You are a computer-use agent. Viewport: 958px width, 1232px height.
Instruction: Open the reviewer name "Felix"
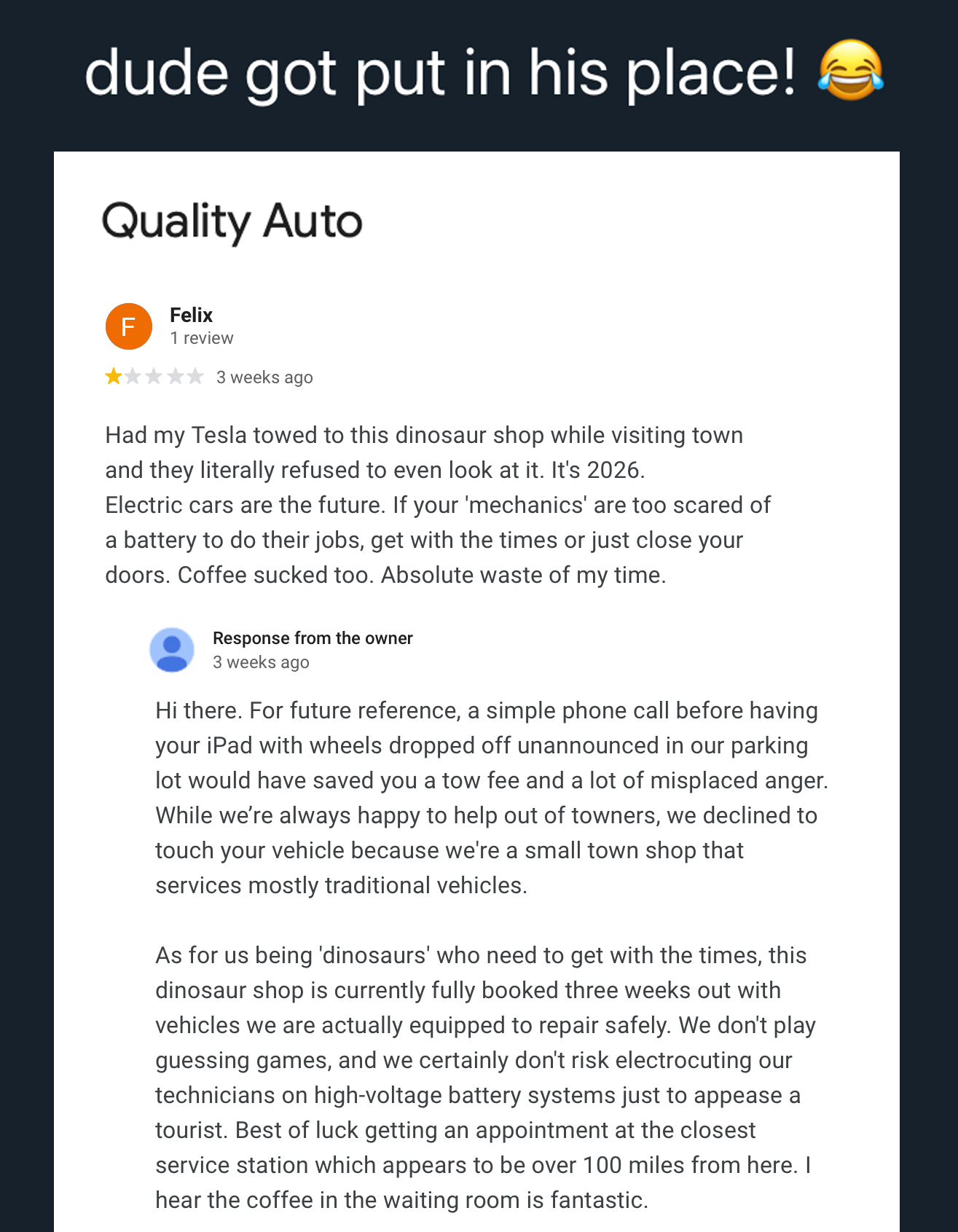click(x=191, y=315)
